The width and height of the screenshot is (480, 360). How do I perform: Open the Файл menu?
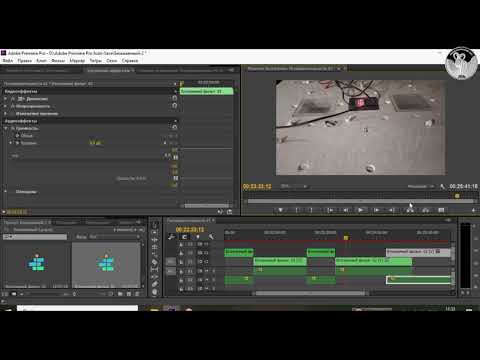point(8,61)
